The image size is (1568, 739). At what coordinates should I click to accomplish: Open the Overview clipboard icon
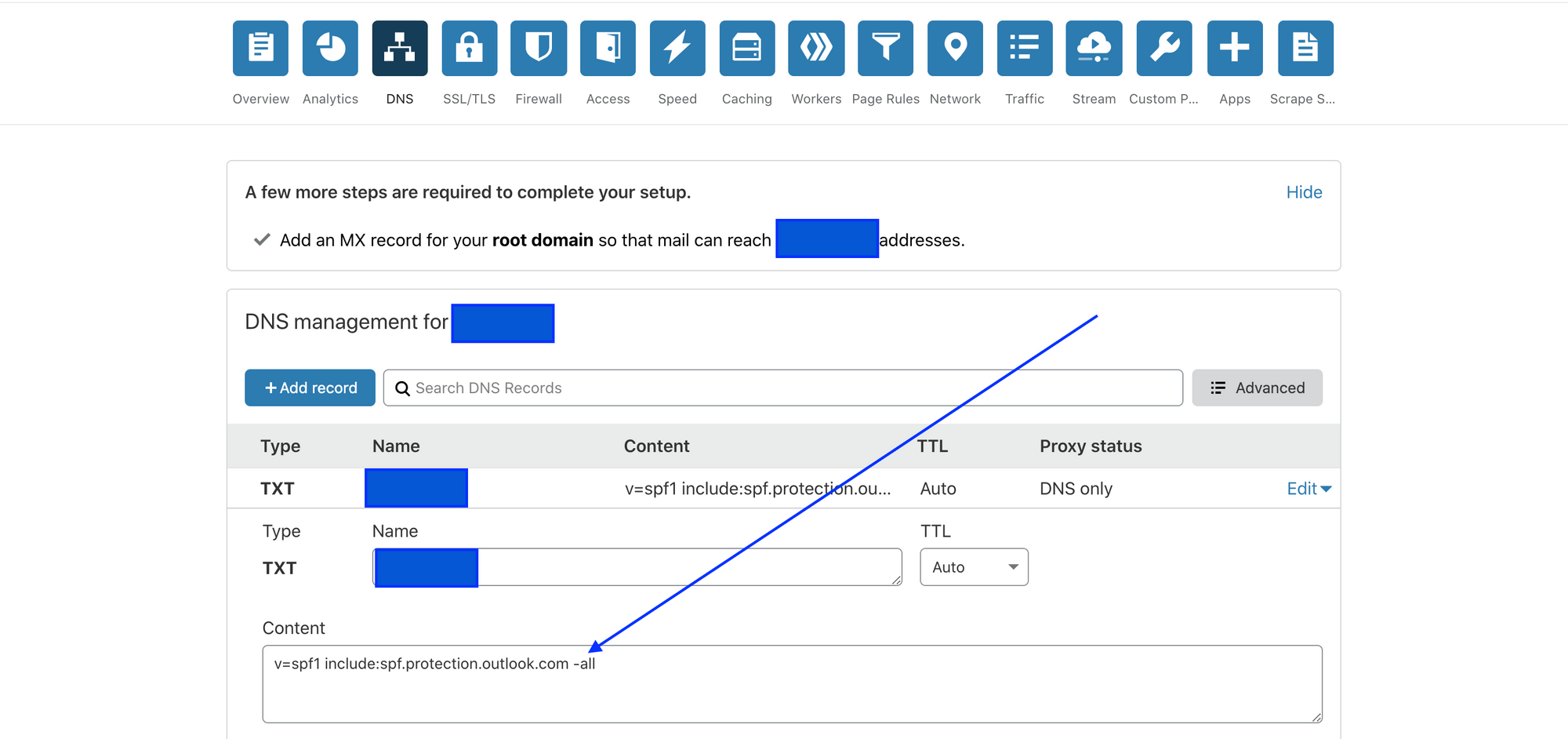point(260,49)
